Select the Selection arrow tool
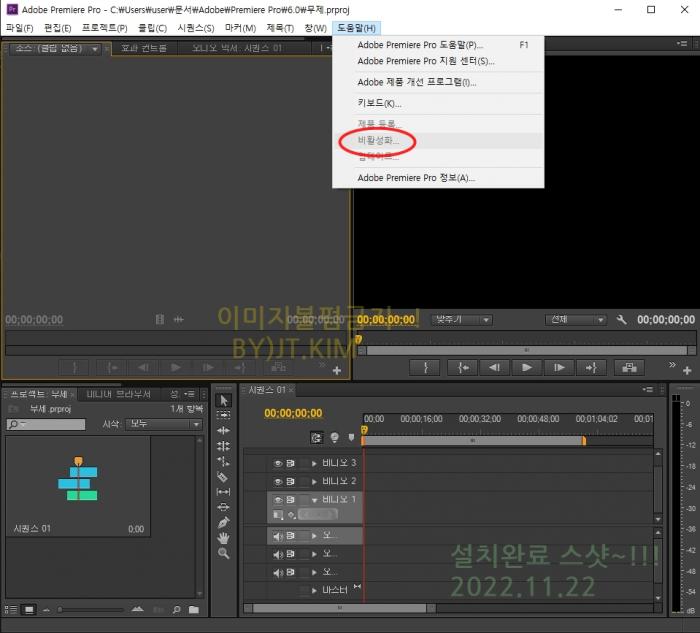700x633 pixels. pyautogui.click(x=223, y=400)
